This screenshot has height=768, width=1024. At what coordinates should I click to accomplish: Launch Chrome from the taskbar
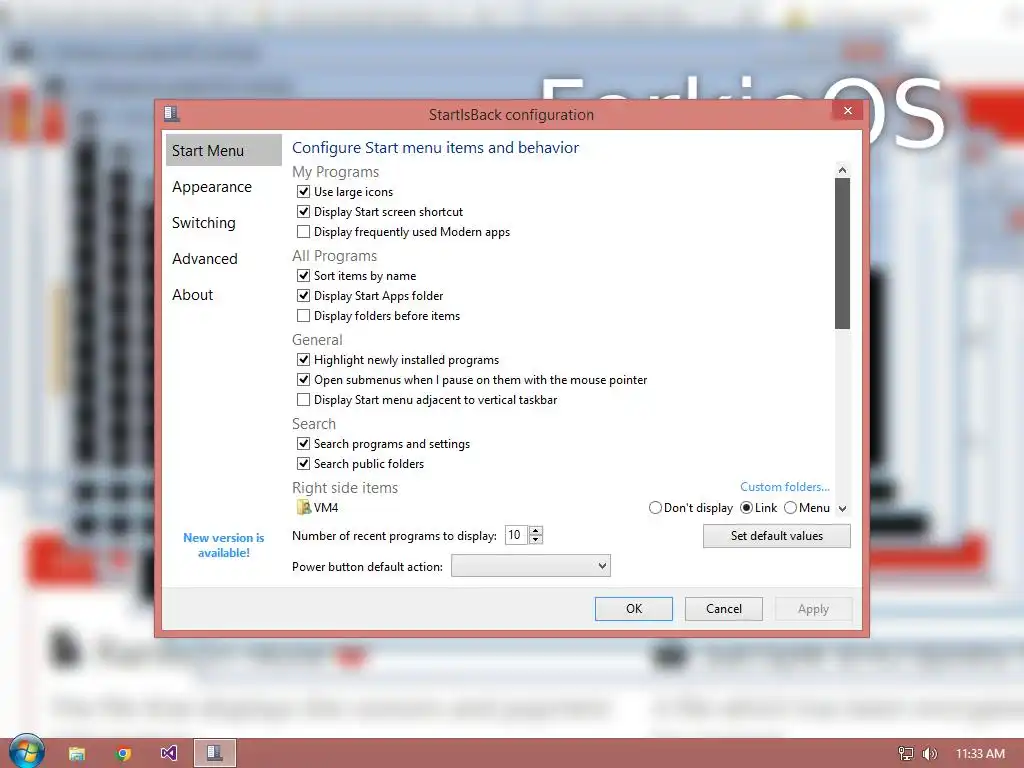[123, 754]
